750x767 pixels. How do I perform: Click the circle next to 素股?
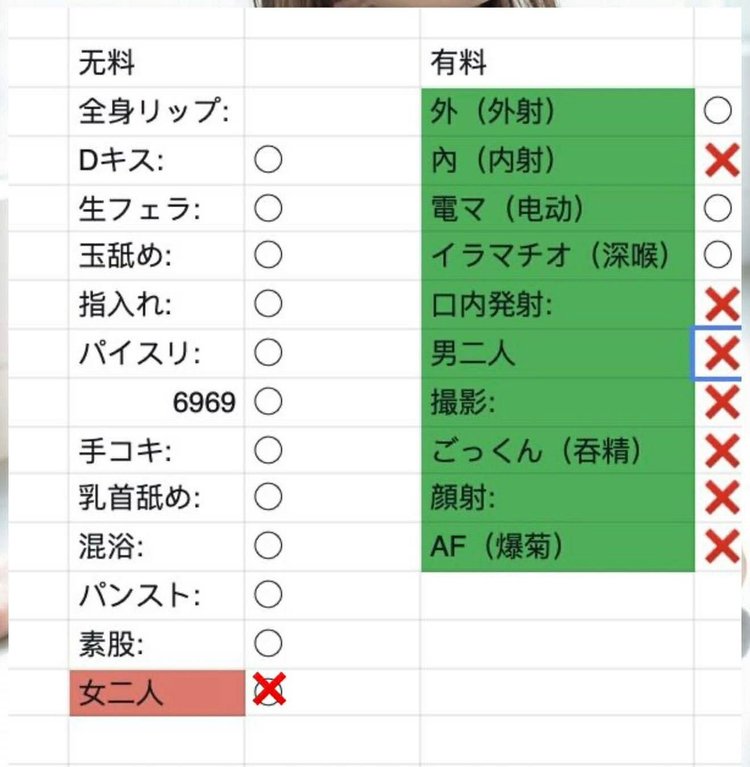coord(268,643)
